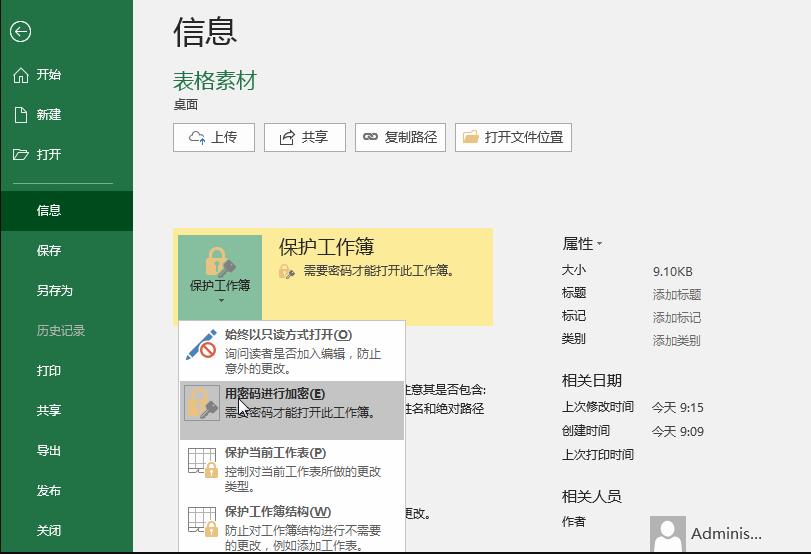Select 打印 in the sidebar
The image size is (811, 554).
(49, 371)
